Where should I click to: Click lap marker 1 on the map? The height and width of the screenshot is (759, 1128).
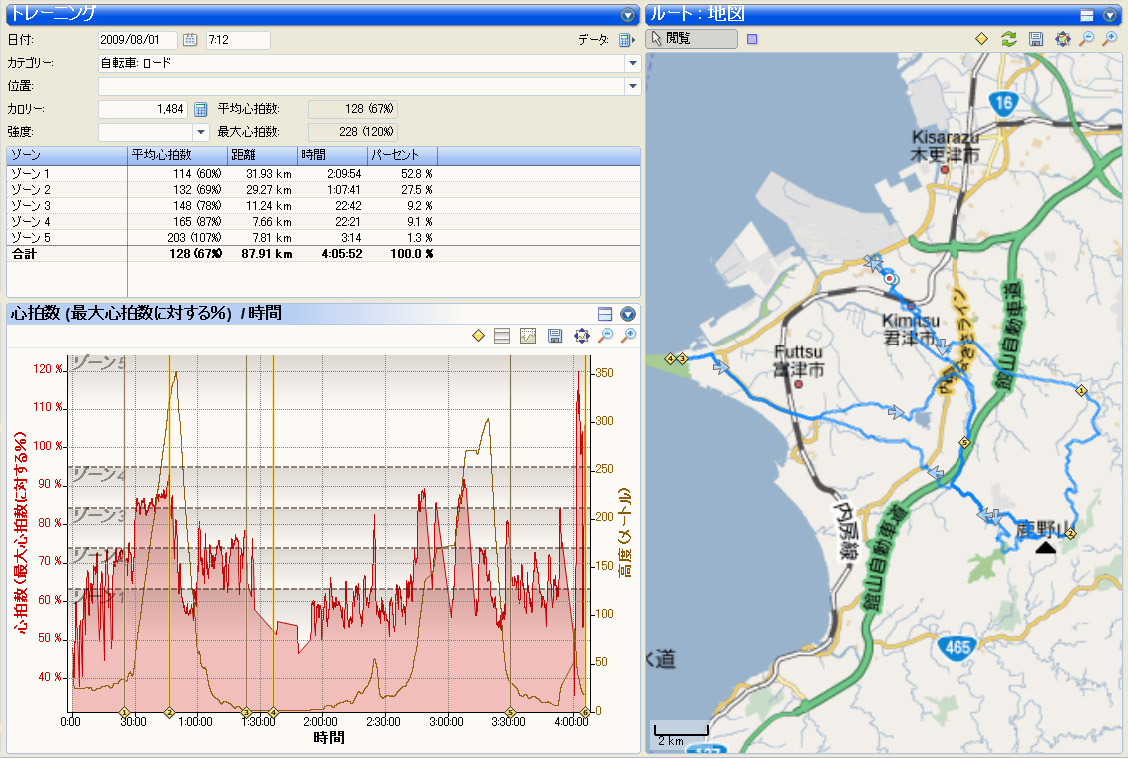(1081, 391)
